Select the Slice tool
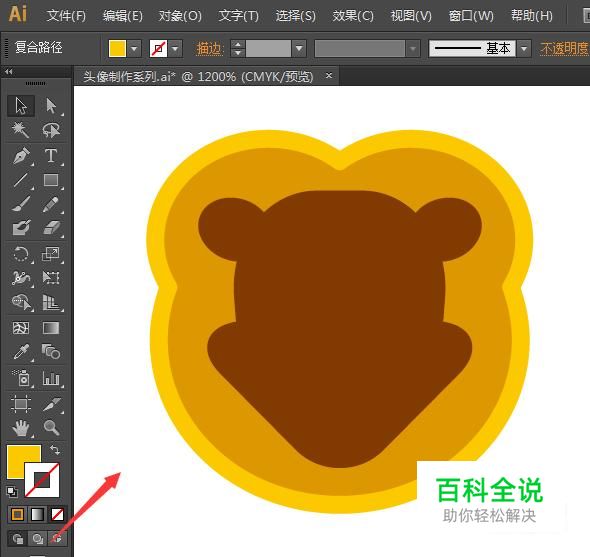The width and height of the screenshot is (590, 557). click(51, 404)
